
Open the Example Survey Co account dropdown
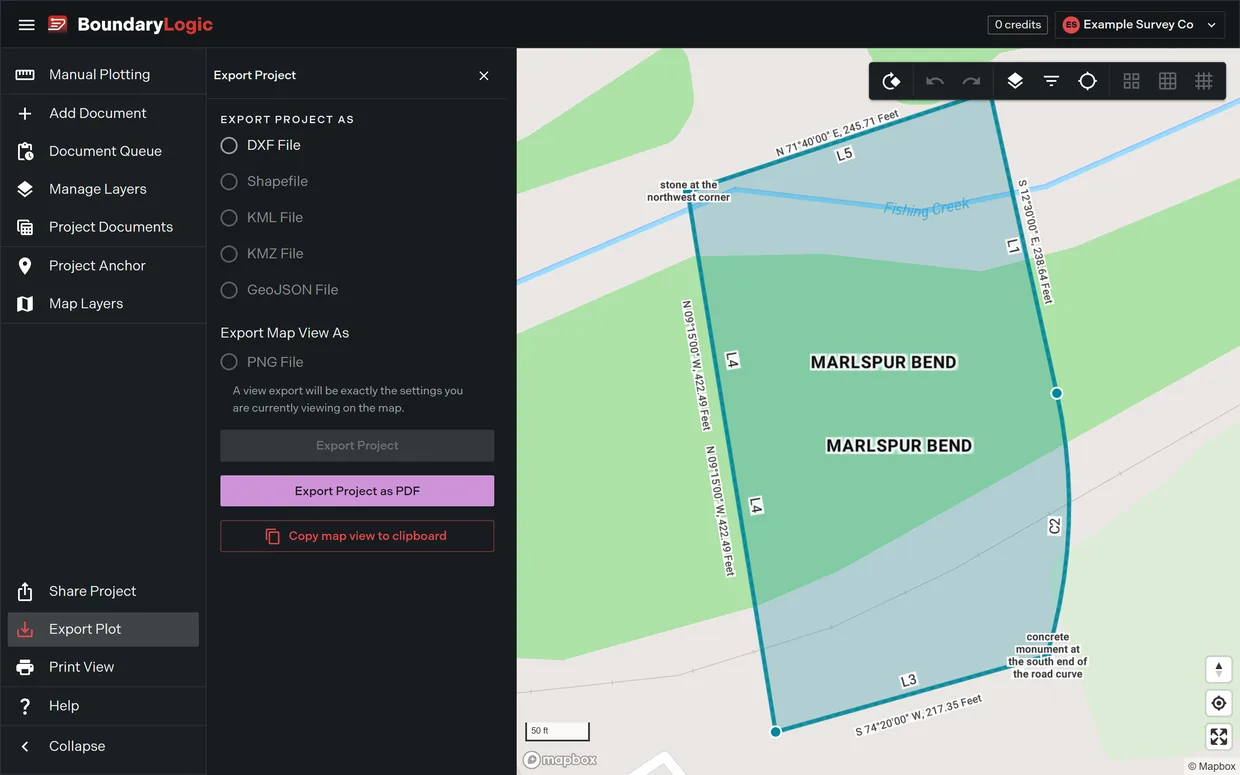pyautogui.click(x=1140, y=25)
